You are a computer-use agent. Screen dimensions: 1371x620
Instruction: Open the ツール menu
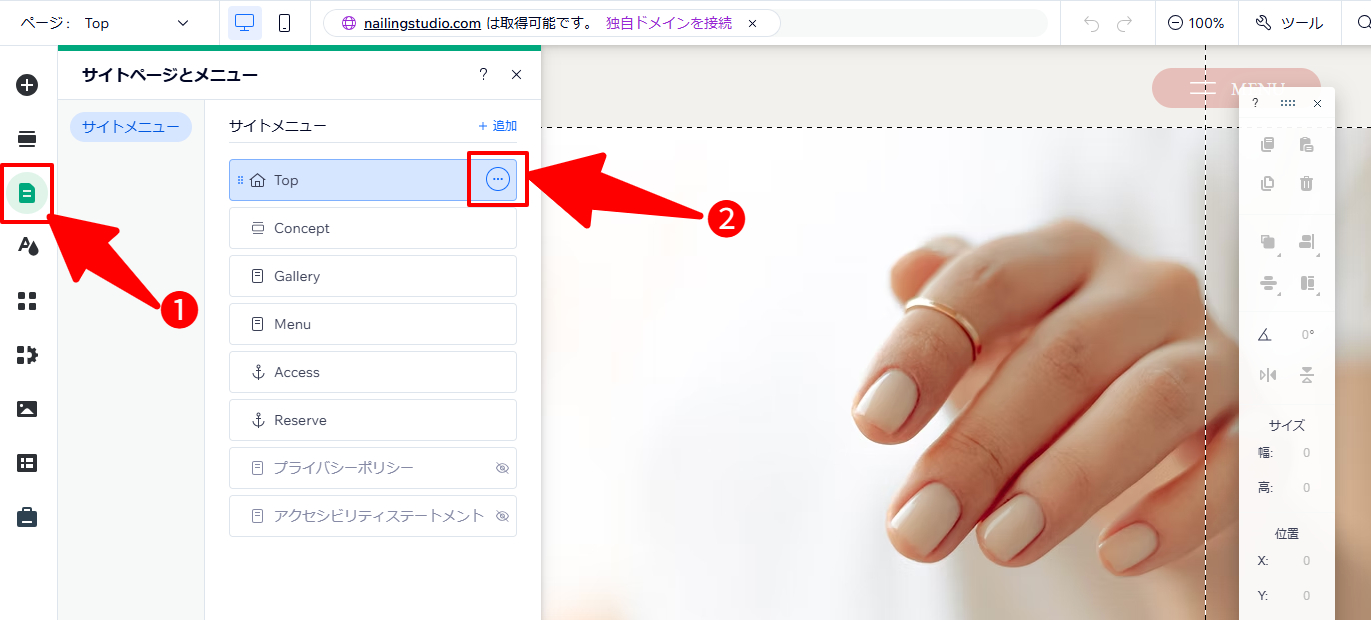pos(1289,22)
